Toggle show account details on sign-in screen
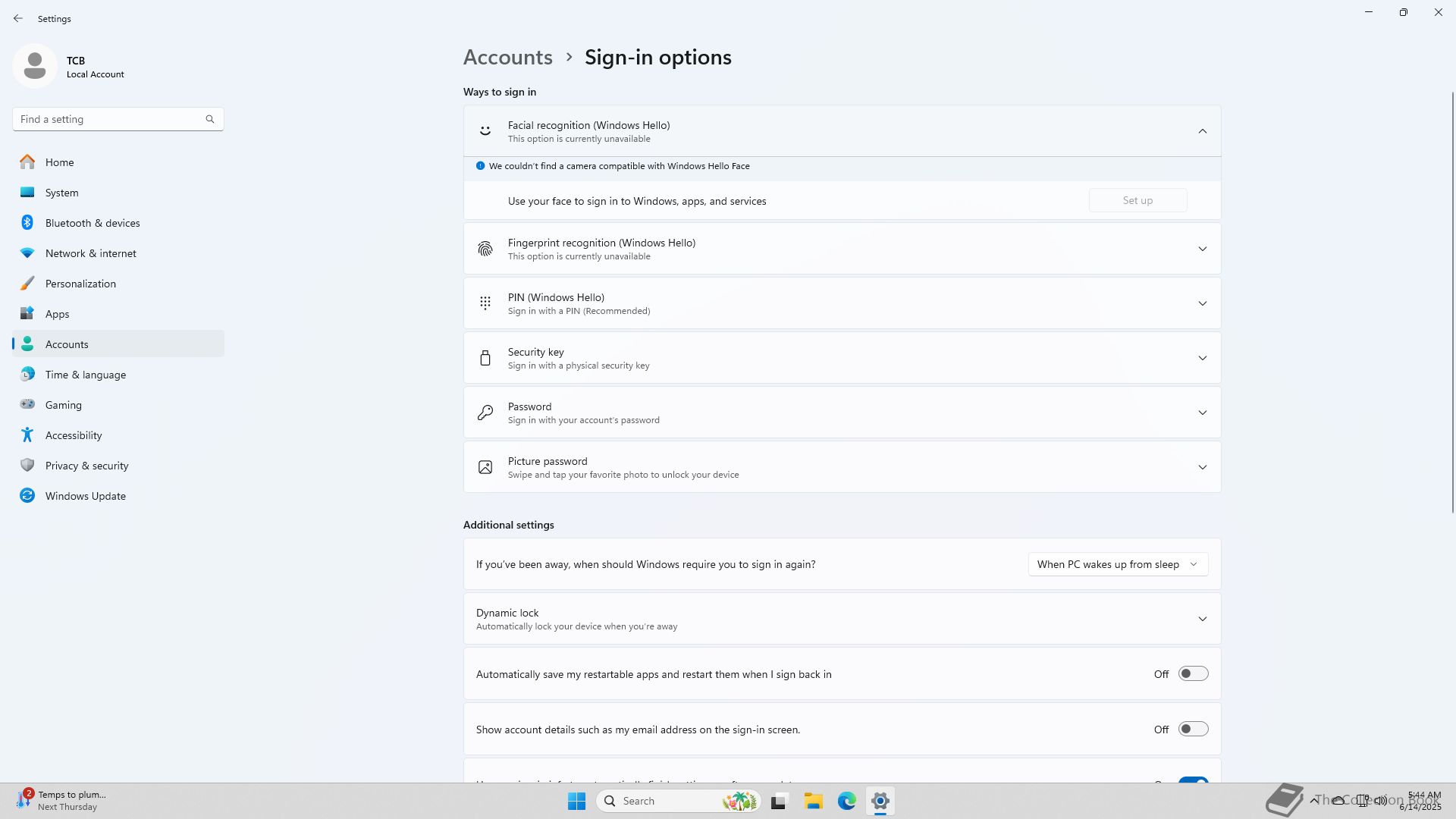 coord(1192,730)
